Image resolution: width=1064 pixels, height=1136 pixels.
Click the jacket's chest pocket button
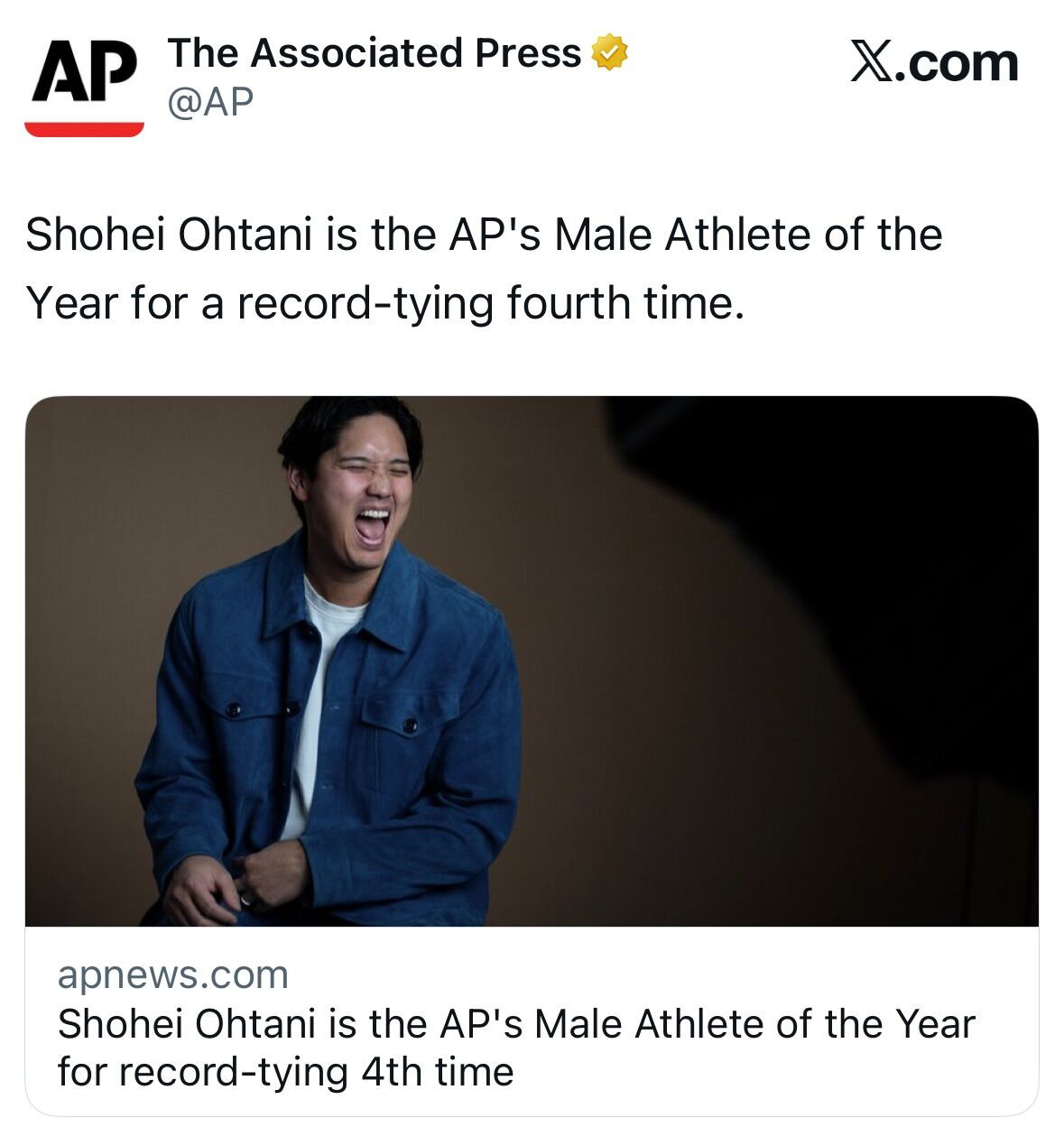click(x=409, y=725)
